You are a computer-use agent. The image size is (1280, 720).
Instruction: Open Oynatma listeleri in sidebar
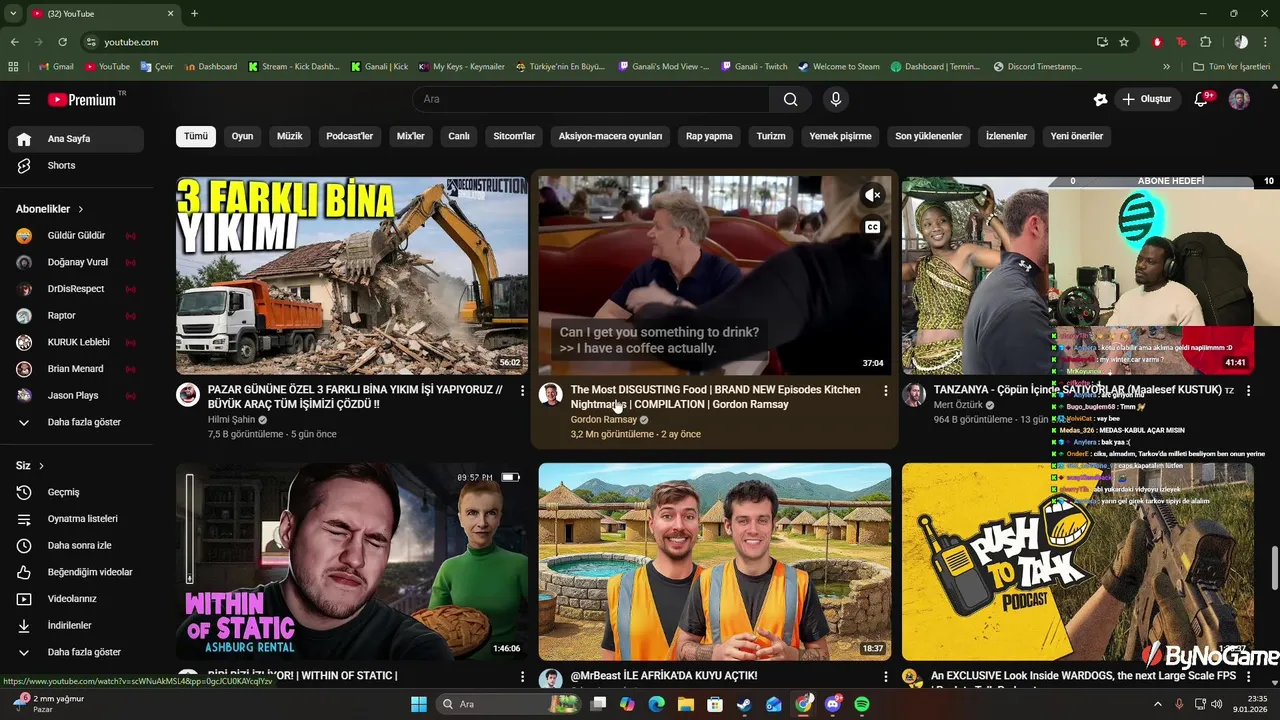(76, 519)
